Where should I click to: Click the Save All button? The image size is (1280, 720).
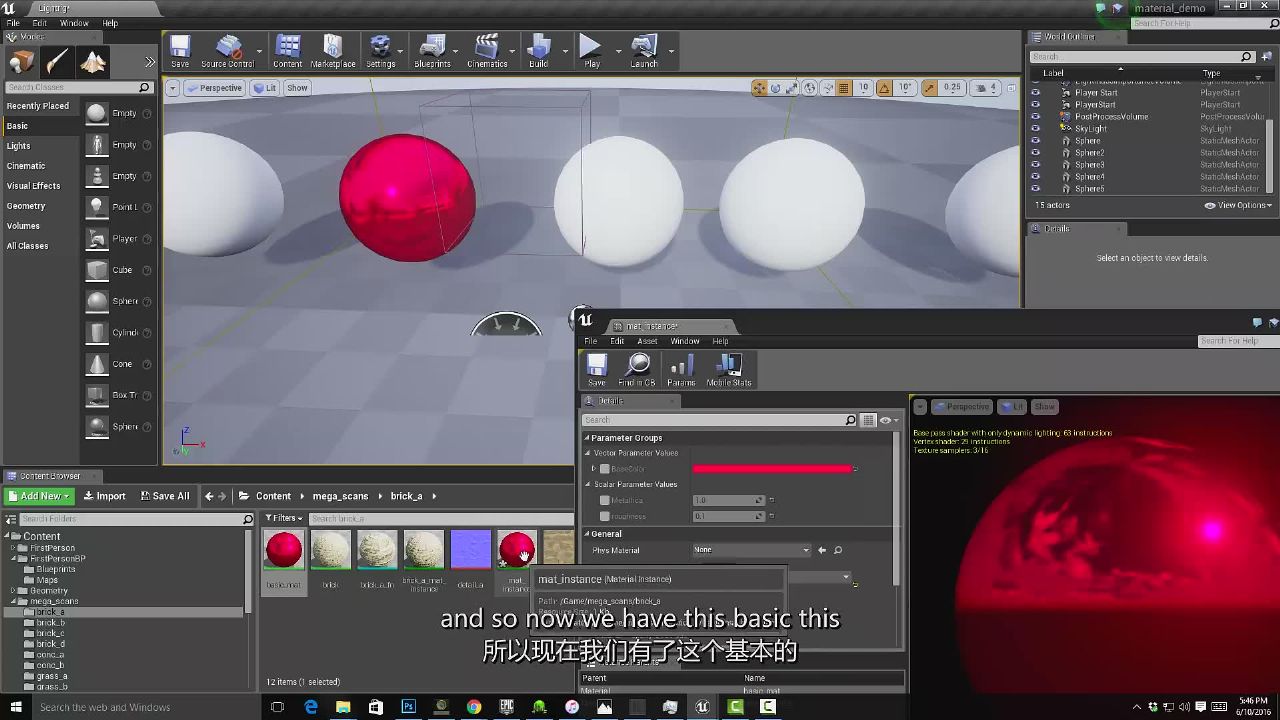[x=163, y=496]
